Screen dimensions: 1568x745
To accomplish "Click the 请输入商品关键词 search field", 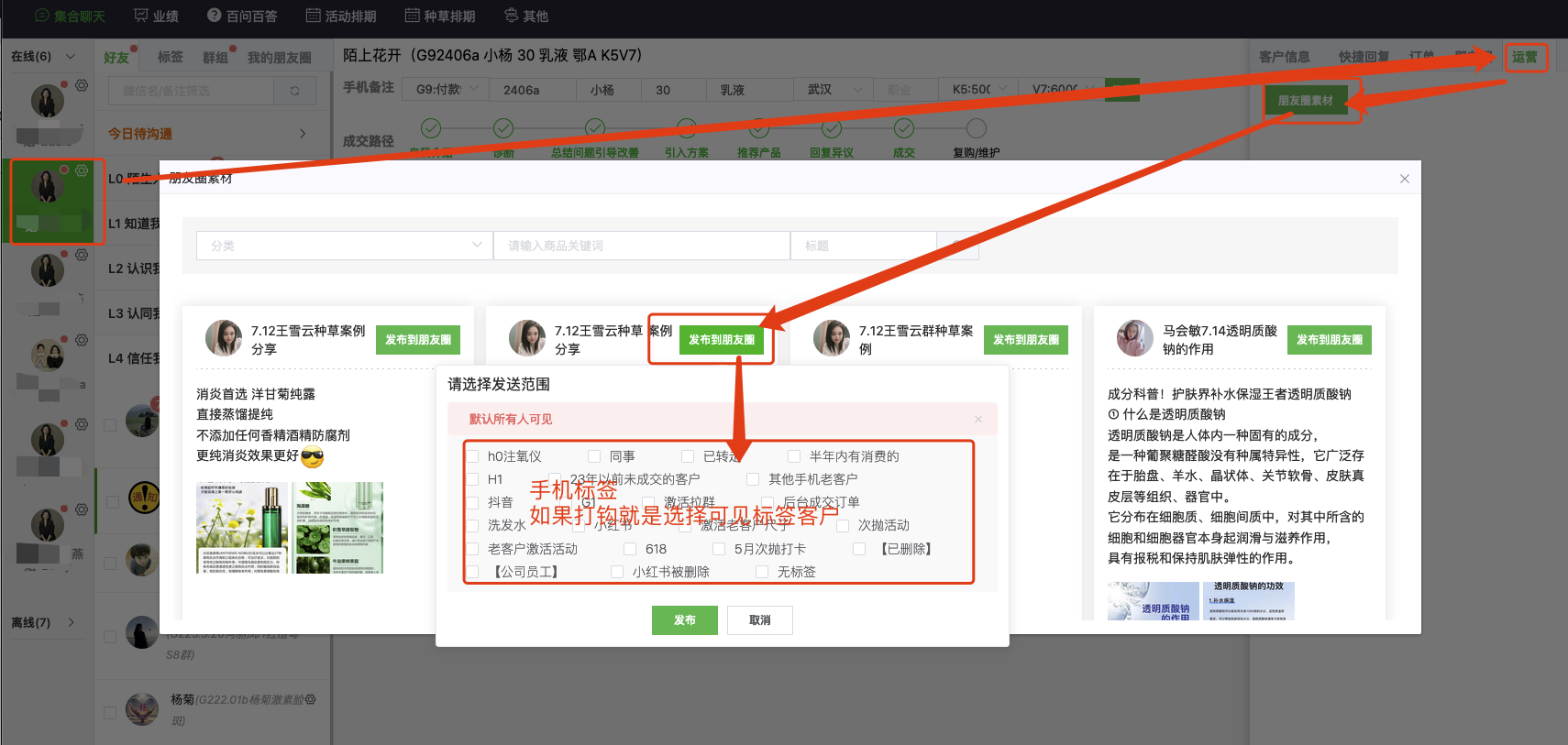I will [642, 246].
